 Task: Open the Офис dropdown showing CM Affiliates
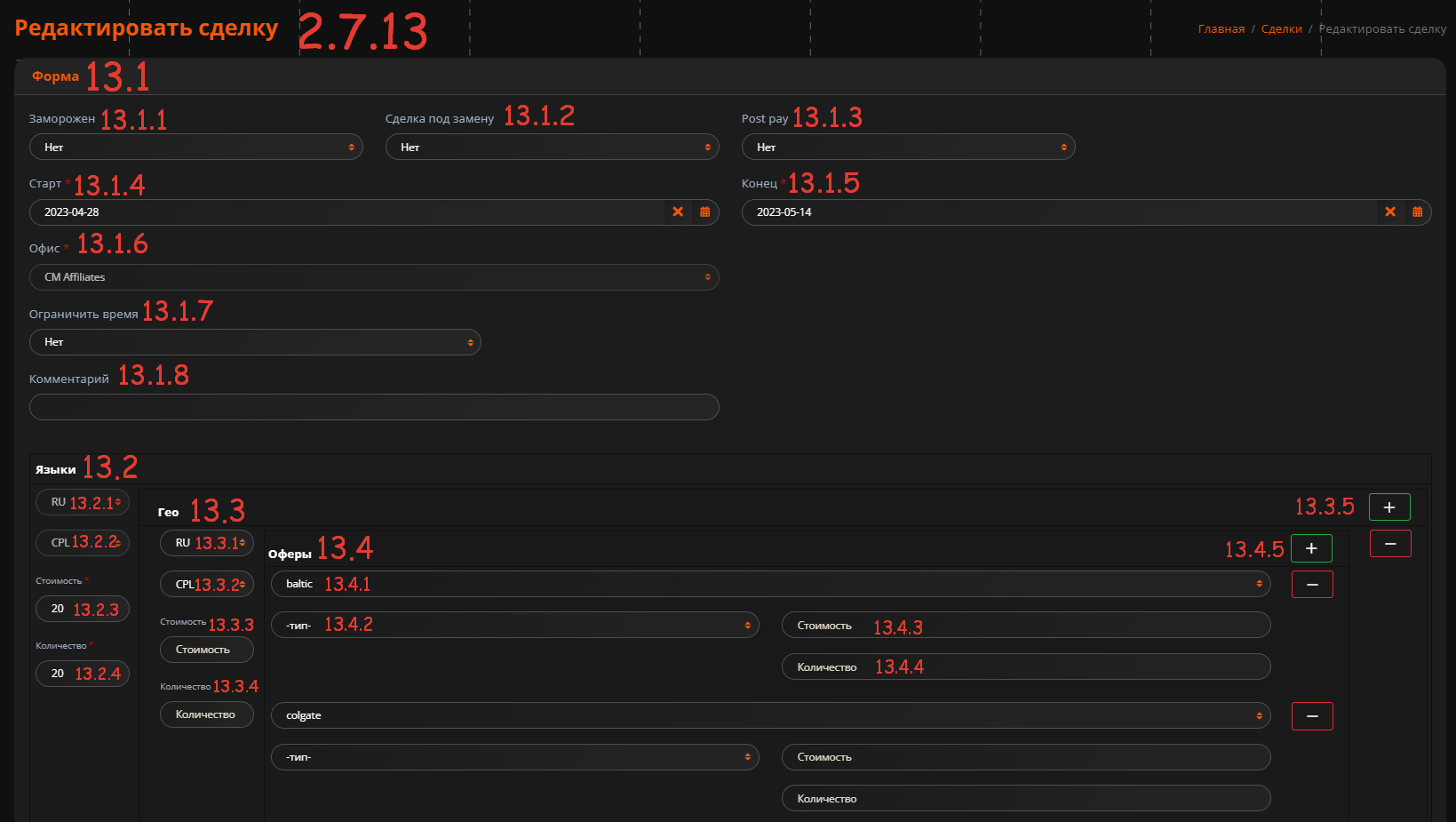374,277
